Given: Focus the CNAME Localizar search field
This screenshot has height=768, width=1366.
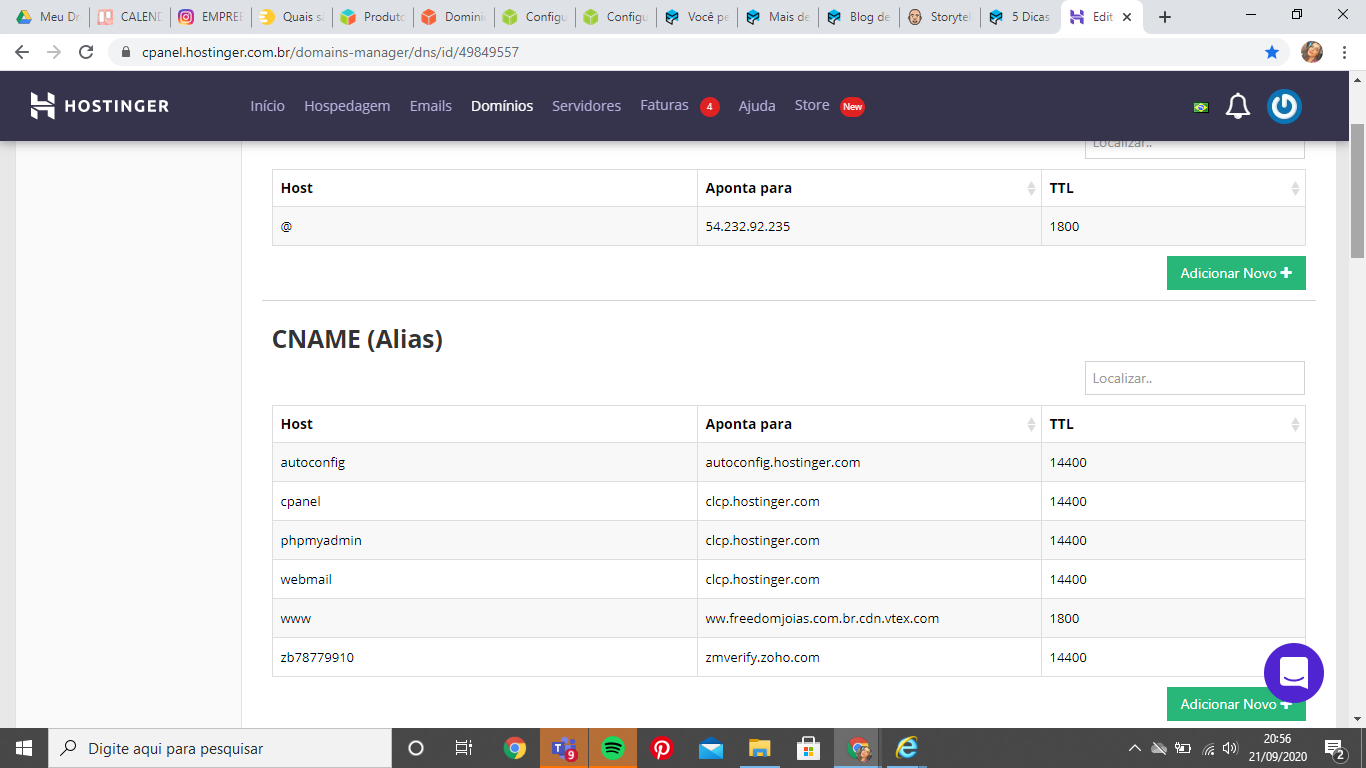Looking at the screenshot, I should [1195, 378].
